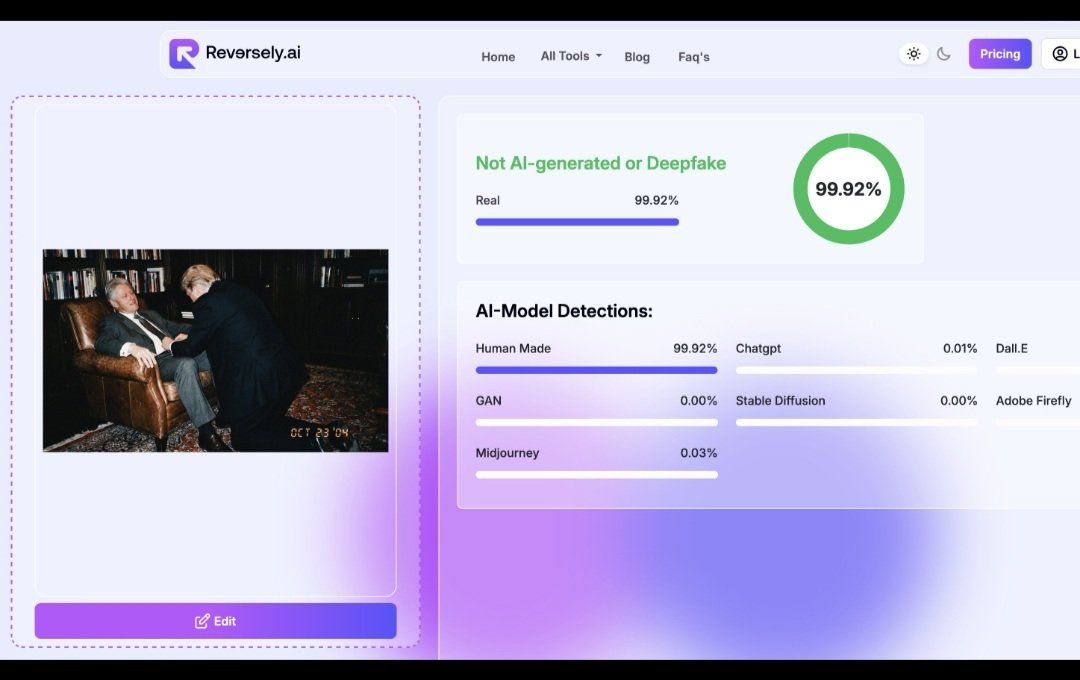Click the green 99.92% donut chart
This screenshot has height=680, width=1080.
(x=848, y=189)
